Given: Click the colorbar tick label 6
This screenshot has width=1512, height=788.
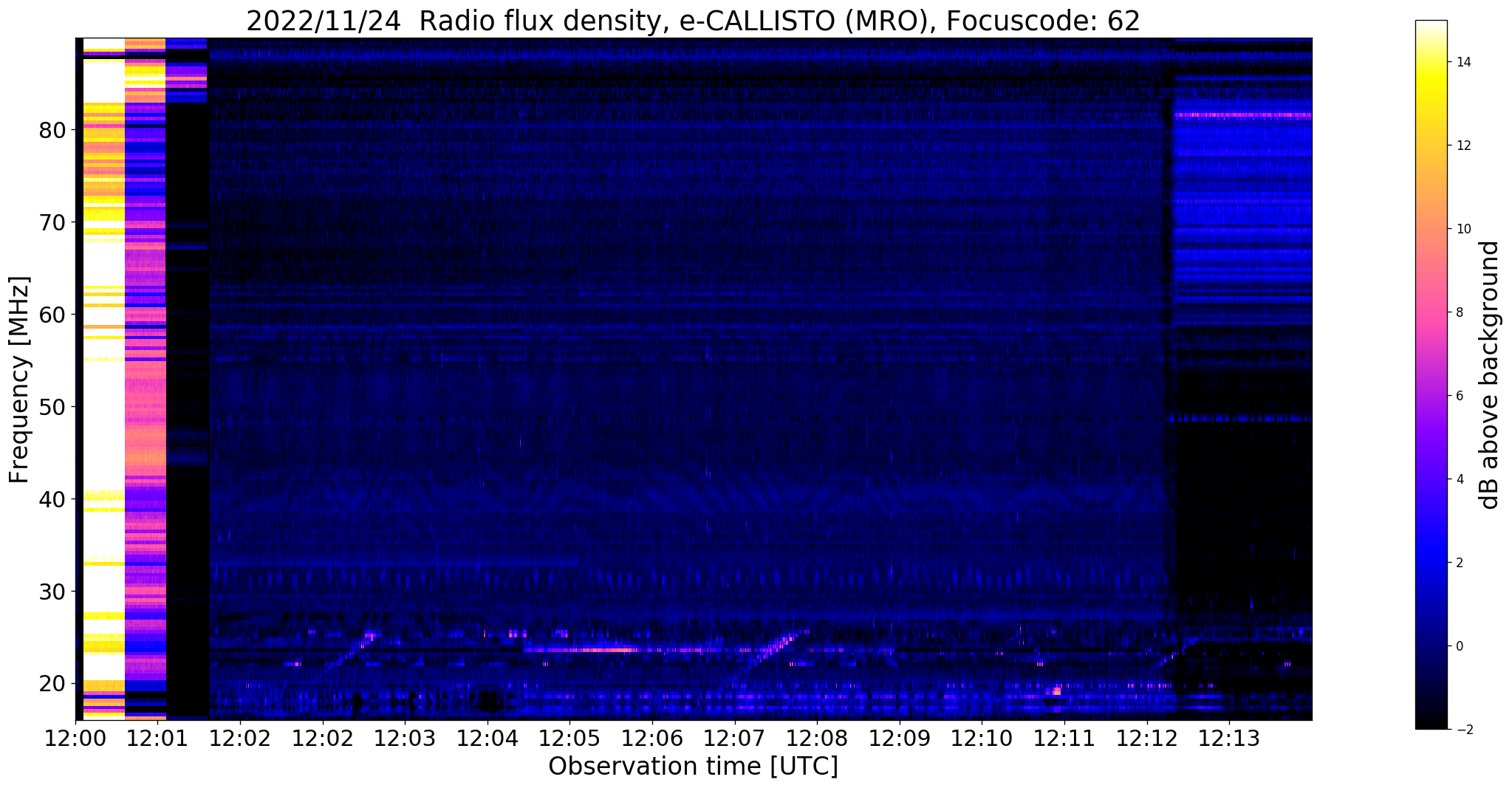Looking at the screenshot, I should 1458,396.
